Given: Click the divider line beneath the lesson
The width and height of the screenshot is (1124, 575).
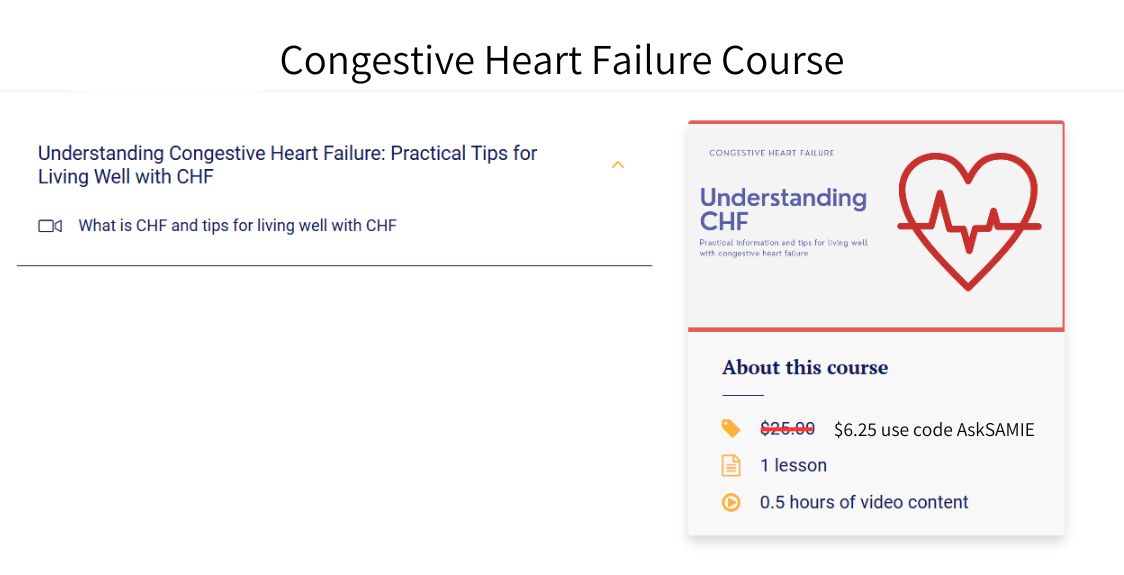Looking at the screenshot, I should pos(334,266).
